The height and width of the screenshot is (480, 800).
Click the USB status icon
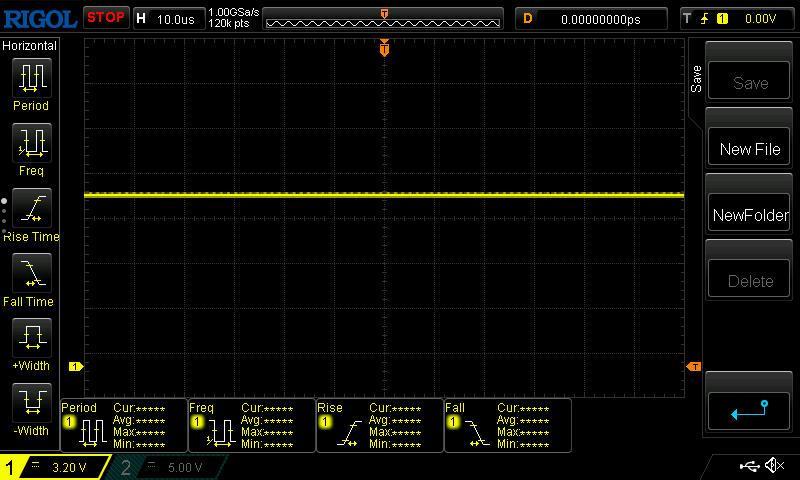coord(749,466)
